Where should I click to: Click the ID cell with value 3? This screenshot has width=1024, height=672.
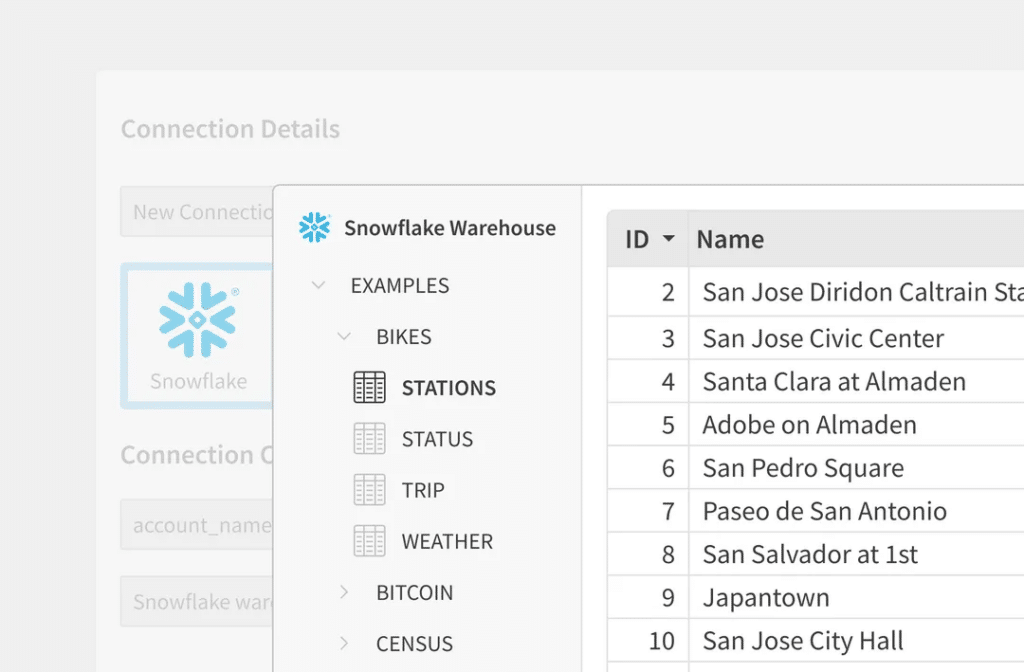tap(648, 338)
